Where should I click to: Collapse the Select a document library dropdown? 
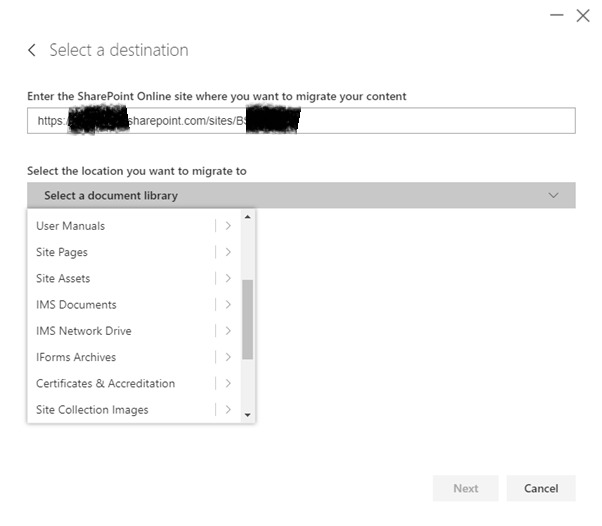pos(553,196)
